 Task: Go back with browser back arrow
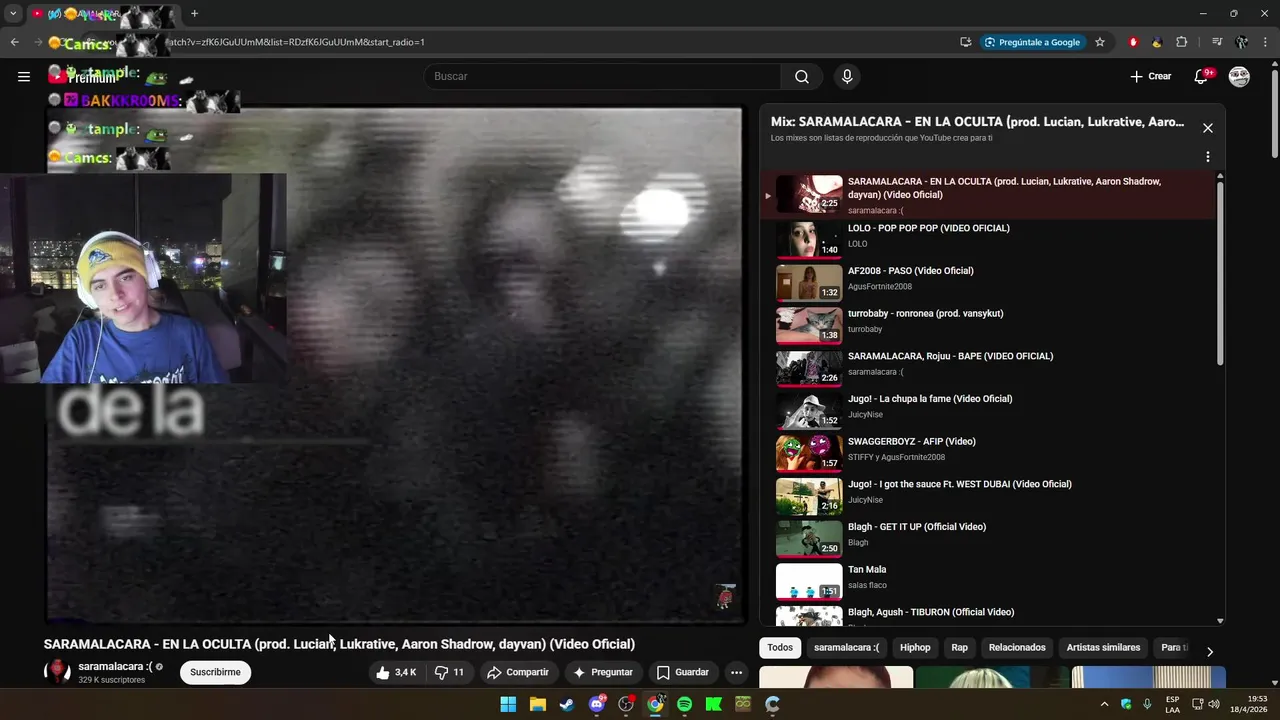[x=14, y=42]
